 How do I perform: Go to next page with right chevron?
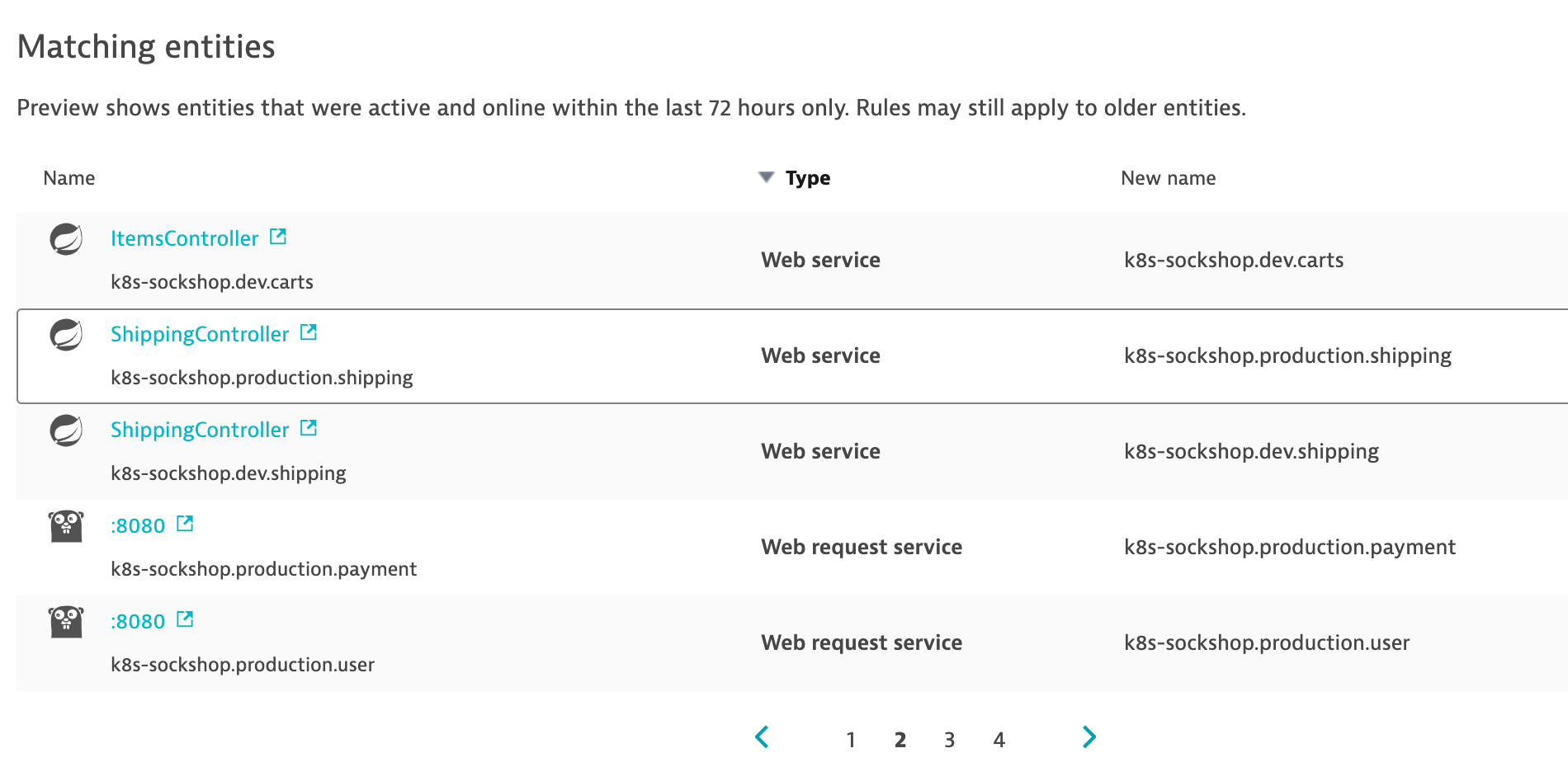pyautogui.click(x=1089, y=737)
